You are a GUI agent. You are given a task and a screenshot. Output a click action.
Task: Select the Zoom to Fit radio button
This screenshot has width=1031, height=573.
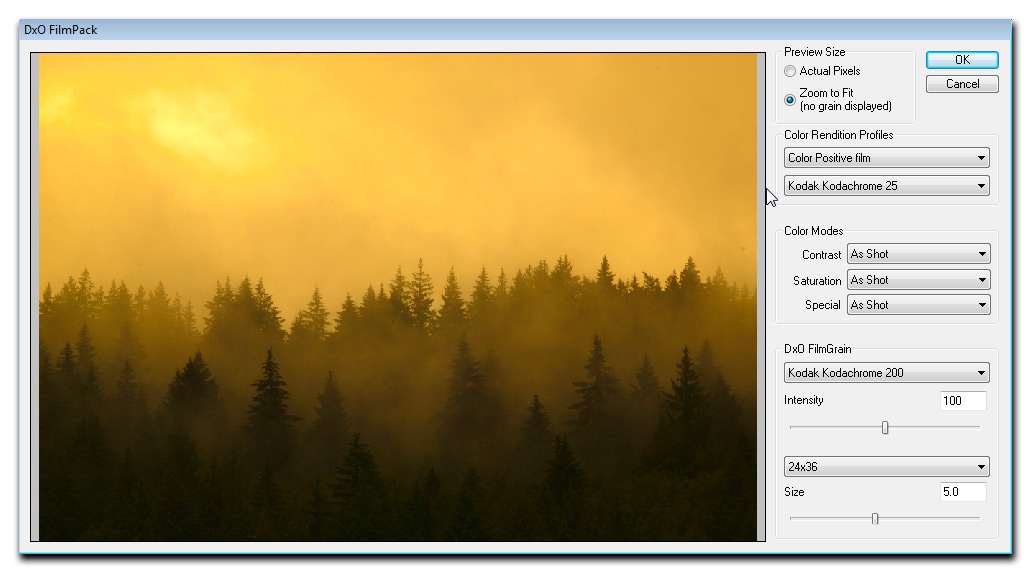[x=790, y=100]
